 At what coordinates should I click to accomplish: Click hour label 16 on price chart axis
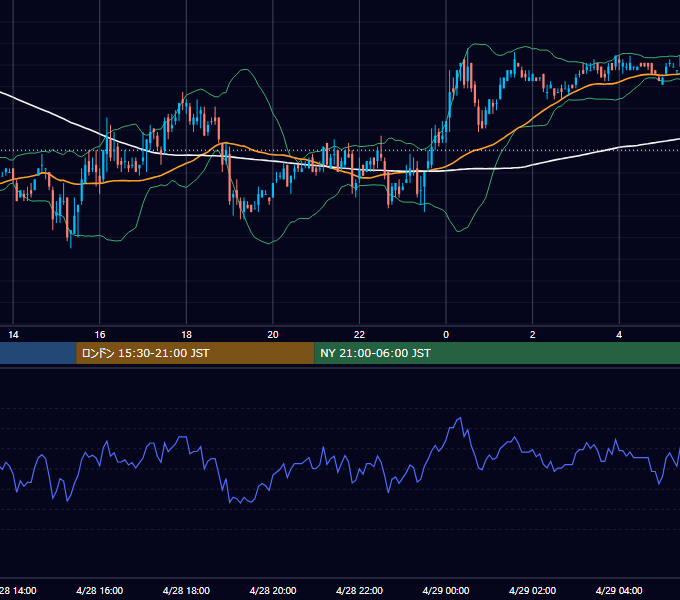point(100,335)
